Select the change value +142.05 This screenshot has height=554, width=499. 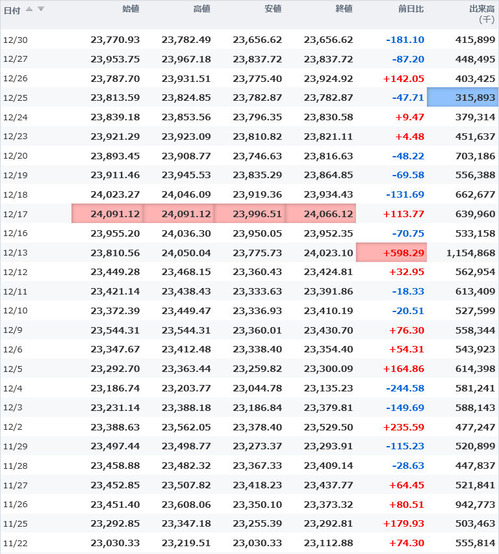click(x=404, y=78)
